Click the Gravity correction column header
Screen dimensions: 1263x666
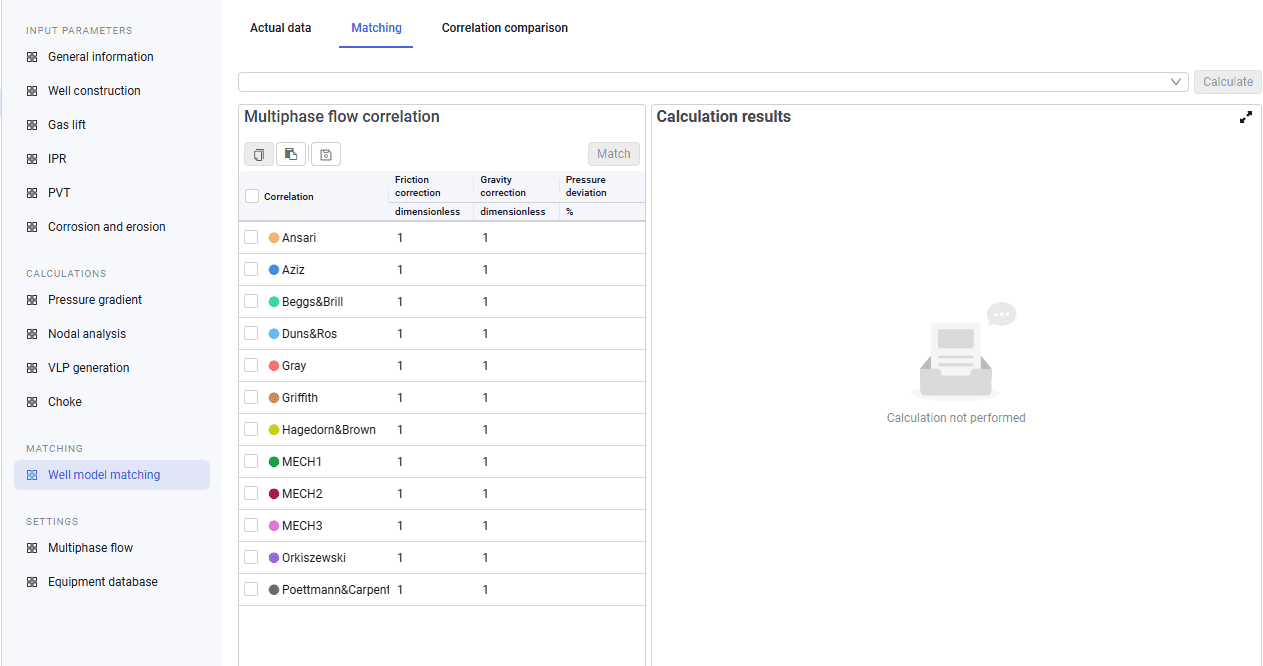point(503,186)
